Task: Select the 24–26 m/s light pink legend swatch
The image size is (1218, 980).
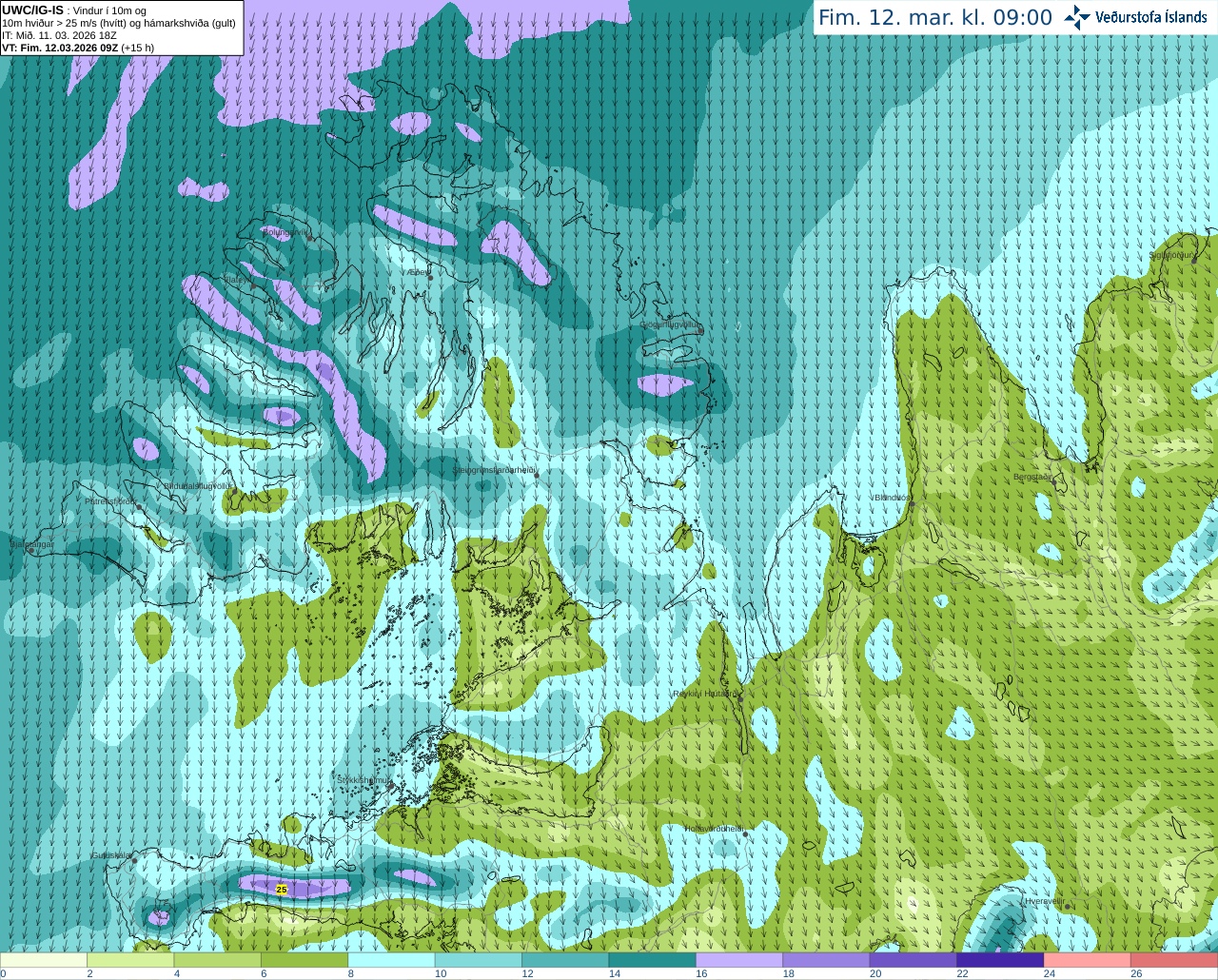Action: [1088, 960]
